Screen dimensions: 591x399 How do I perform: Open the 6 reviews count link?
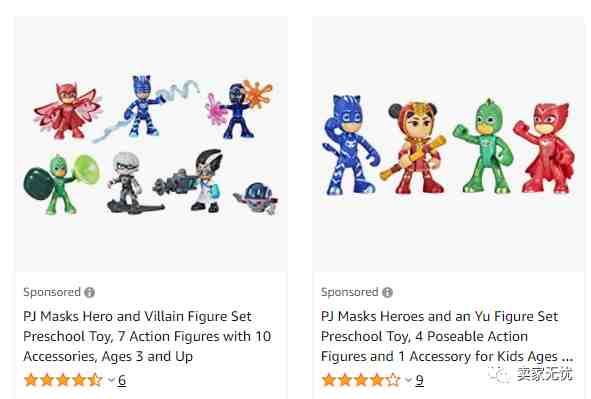point(122,380)
